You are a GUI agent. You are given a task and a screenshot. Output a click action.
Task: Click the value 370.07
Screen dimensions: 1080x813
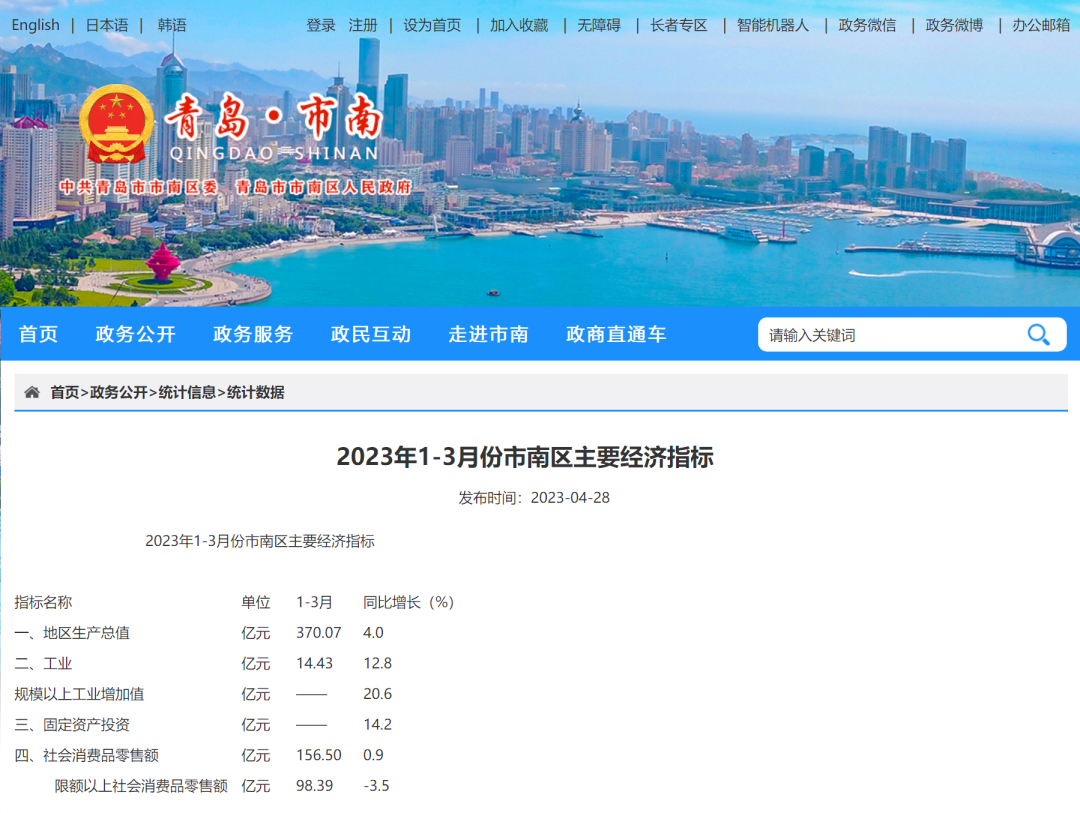point(319,632)
